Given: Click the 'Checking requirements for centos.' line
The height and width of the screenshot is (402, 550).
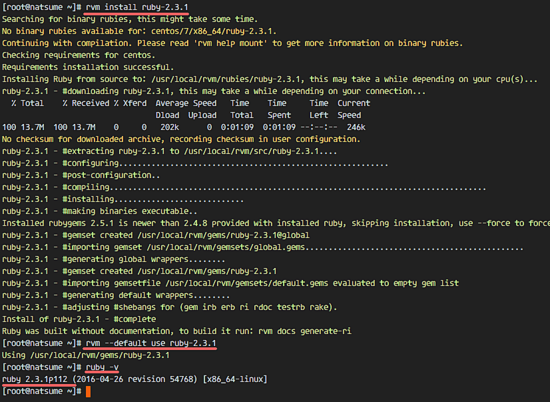Looking at the screenshot, I should (x=79, y=55).
